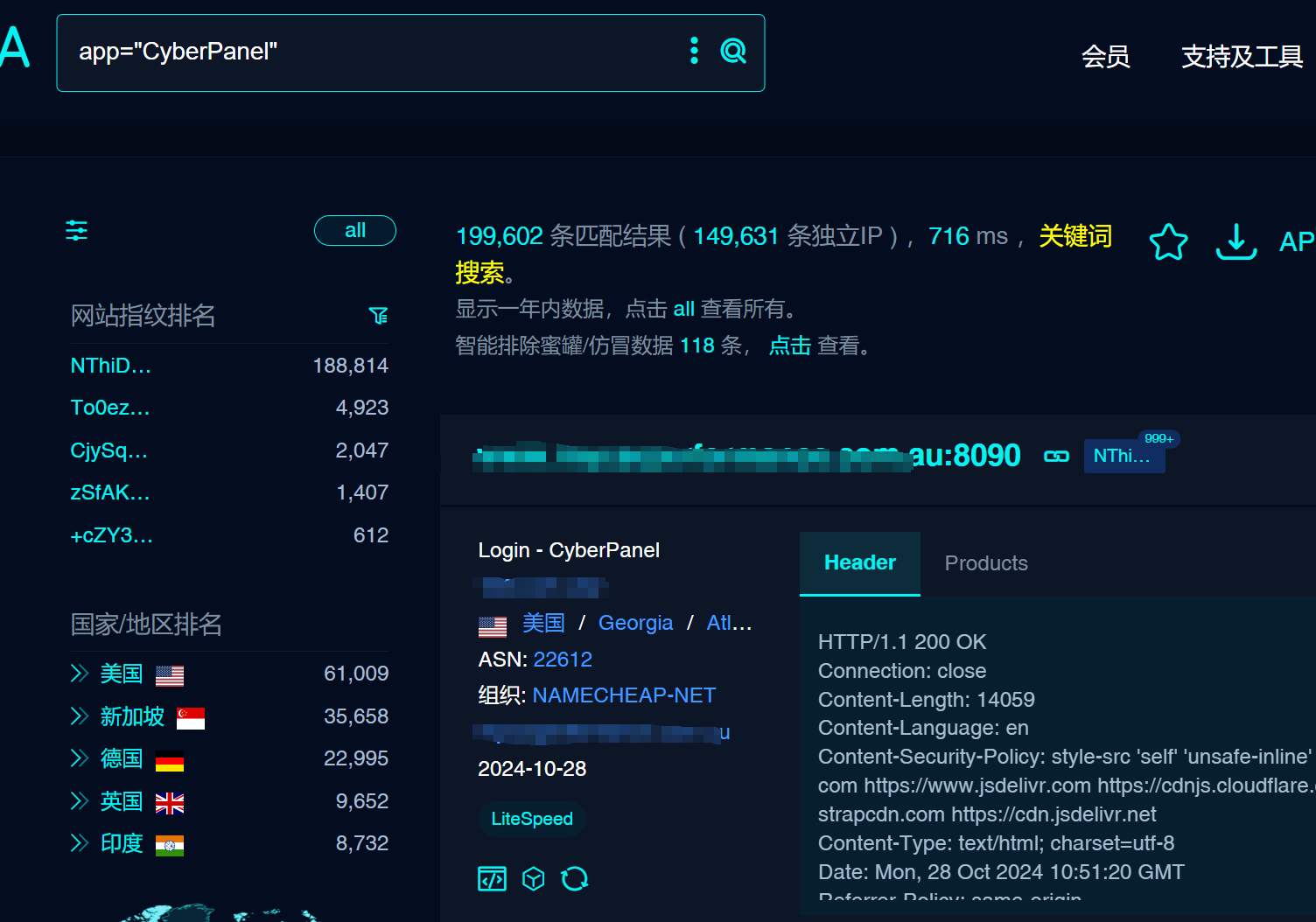Image resolution: width=1316 pixels, height=922 pixels.
Task: Click the Connection: close header line
Action: click(x=902, y=671)
